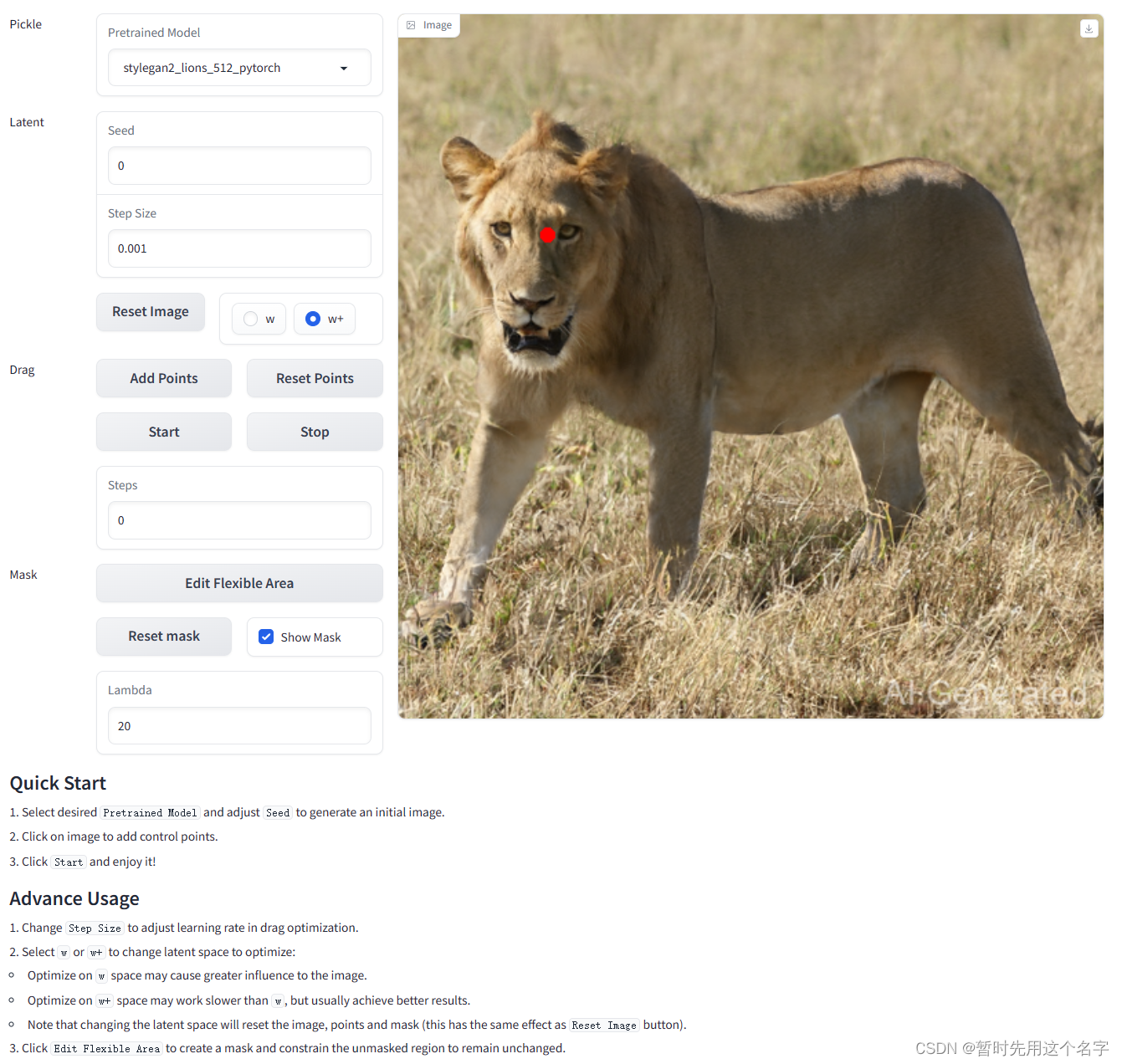Click the Reset Image button
This screenshot has height=1064, width=1122.
coord(151,311)
